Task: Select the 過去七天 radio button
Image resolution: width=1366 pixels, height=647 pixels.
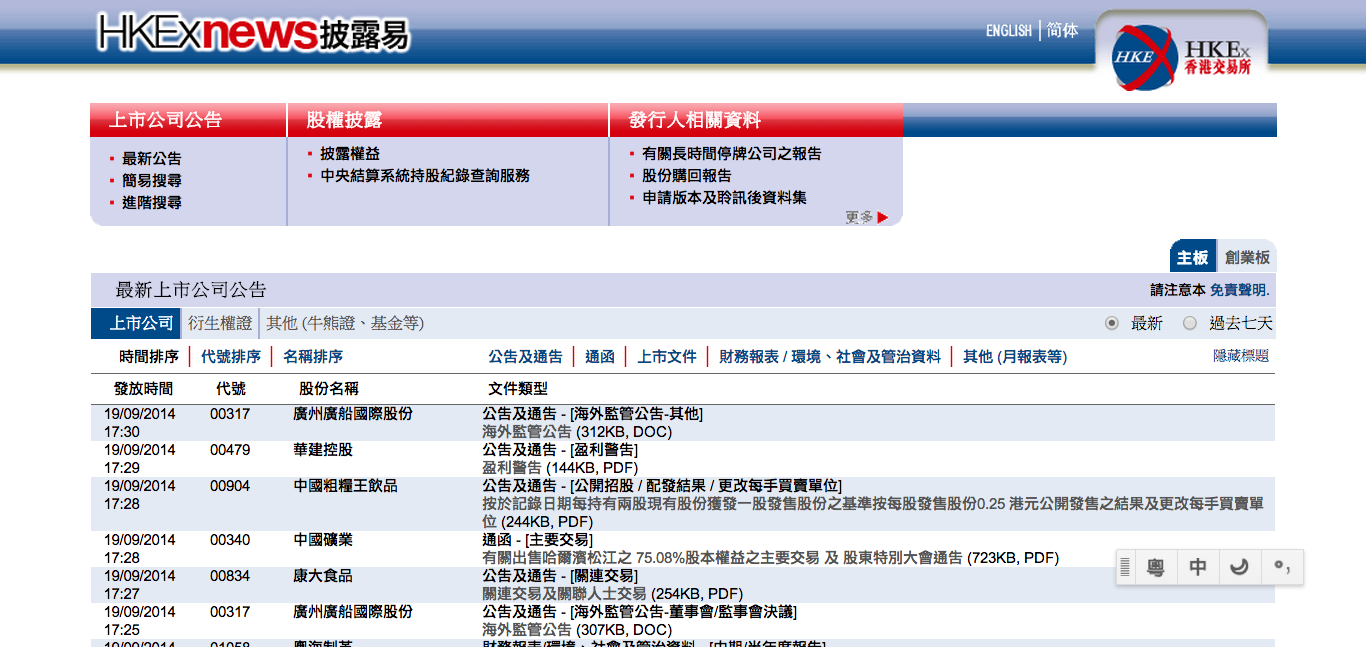Action: point(1189,323)
